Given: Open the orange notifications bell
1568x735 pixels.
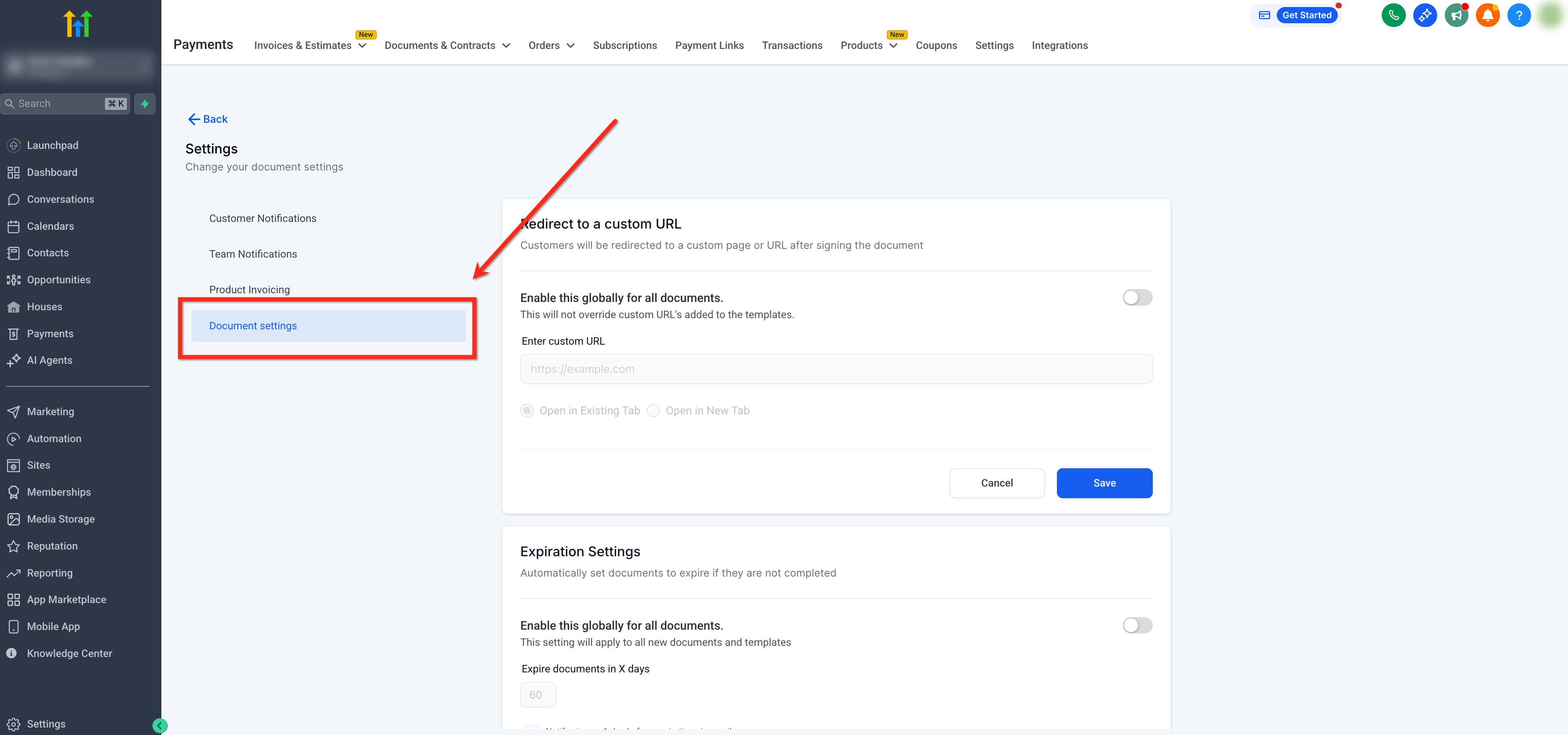Looking at the screenshot, I should coord(1487,15).
